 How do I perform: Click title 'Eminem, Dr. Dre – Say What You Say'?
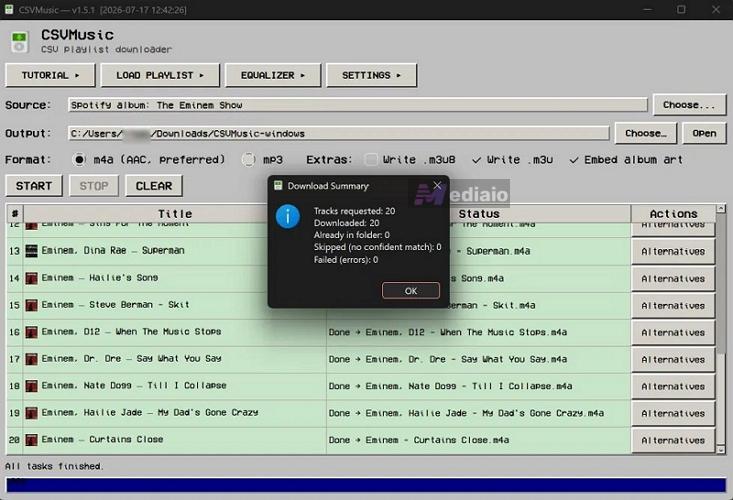coord(131,358)
